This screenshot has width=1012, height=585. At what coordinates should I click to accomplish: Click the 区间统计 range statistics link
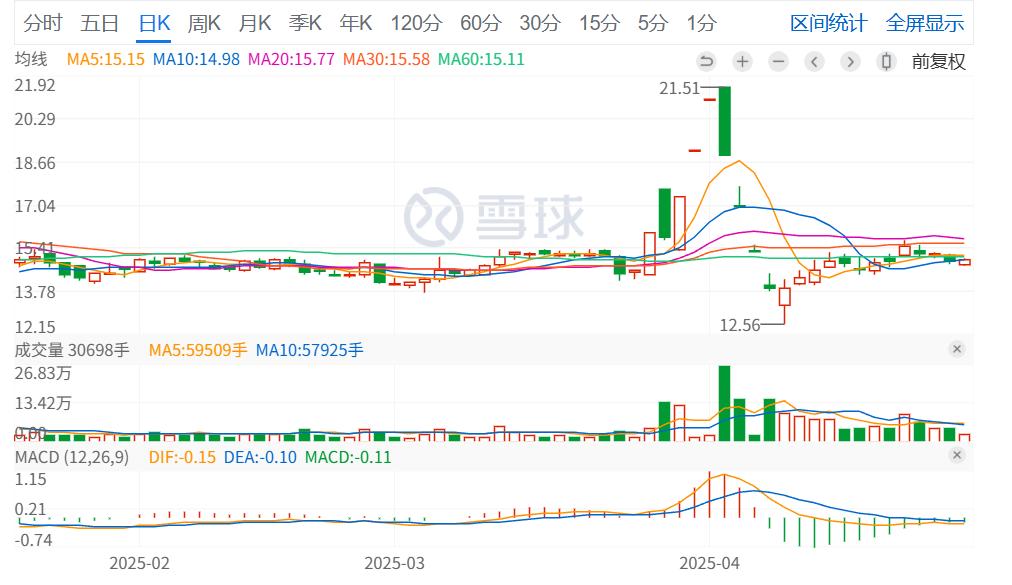point(829,23)
